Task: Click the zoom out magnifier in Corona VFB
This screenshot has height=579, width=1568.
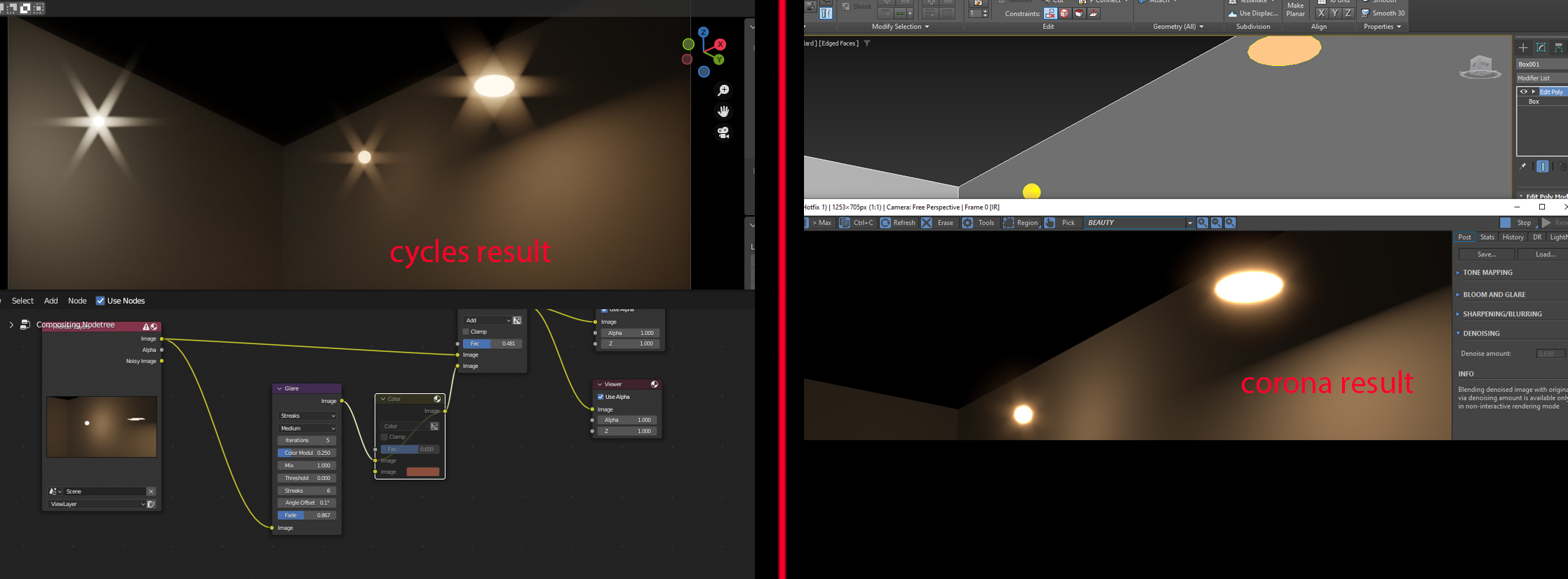Action: (1217, 223)
